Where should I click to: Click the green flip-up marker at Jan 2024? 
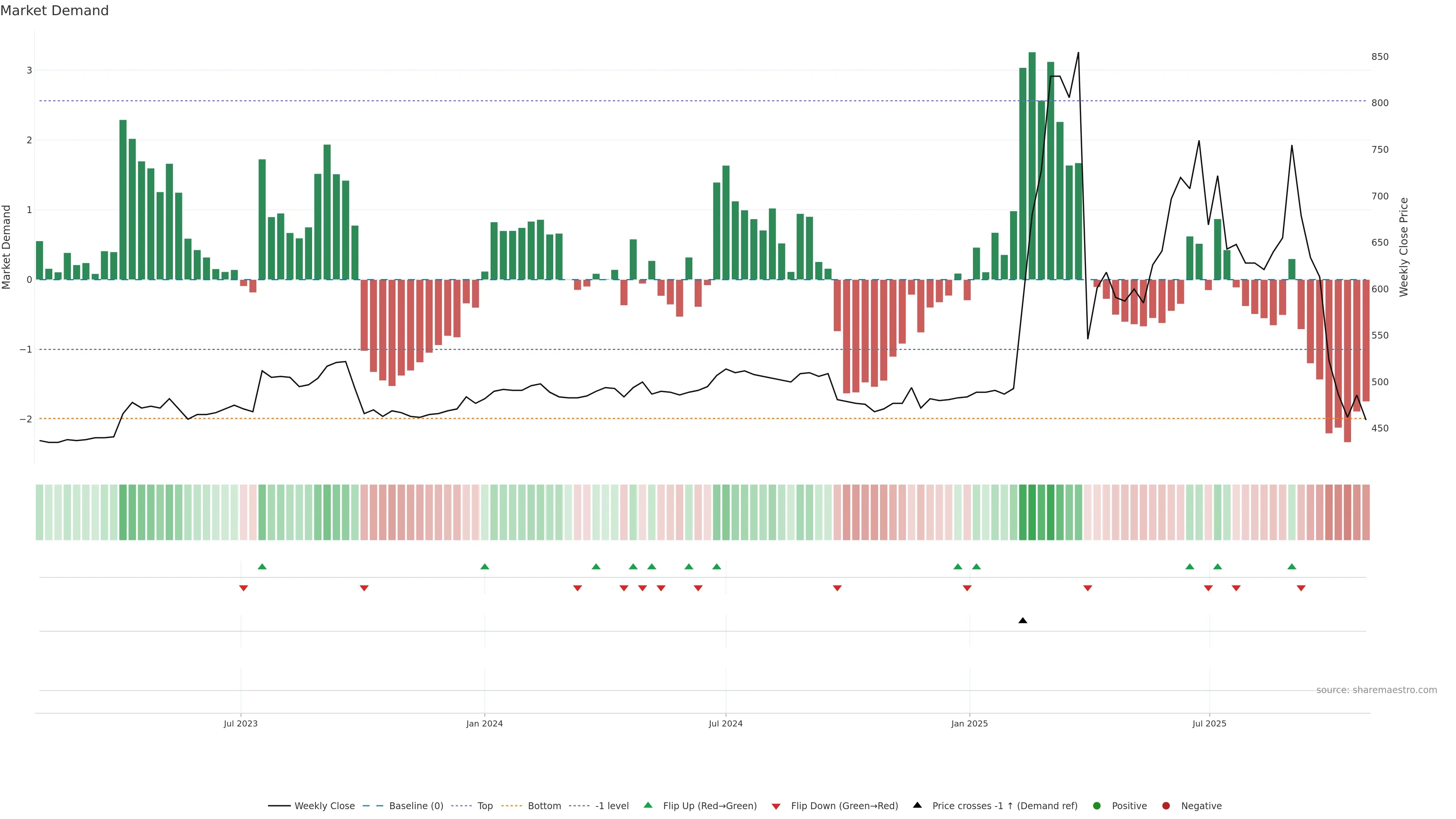coord(485,566)
